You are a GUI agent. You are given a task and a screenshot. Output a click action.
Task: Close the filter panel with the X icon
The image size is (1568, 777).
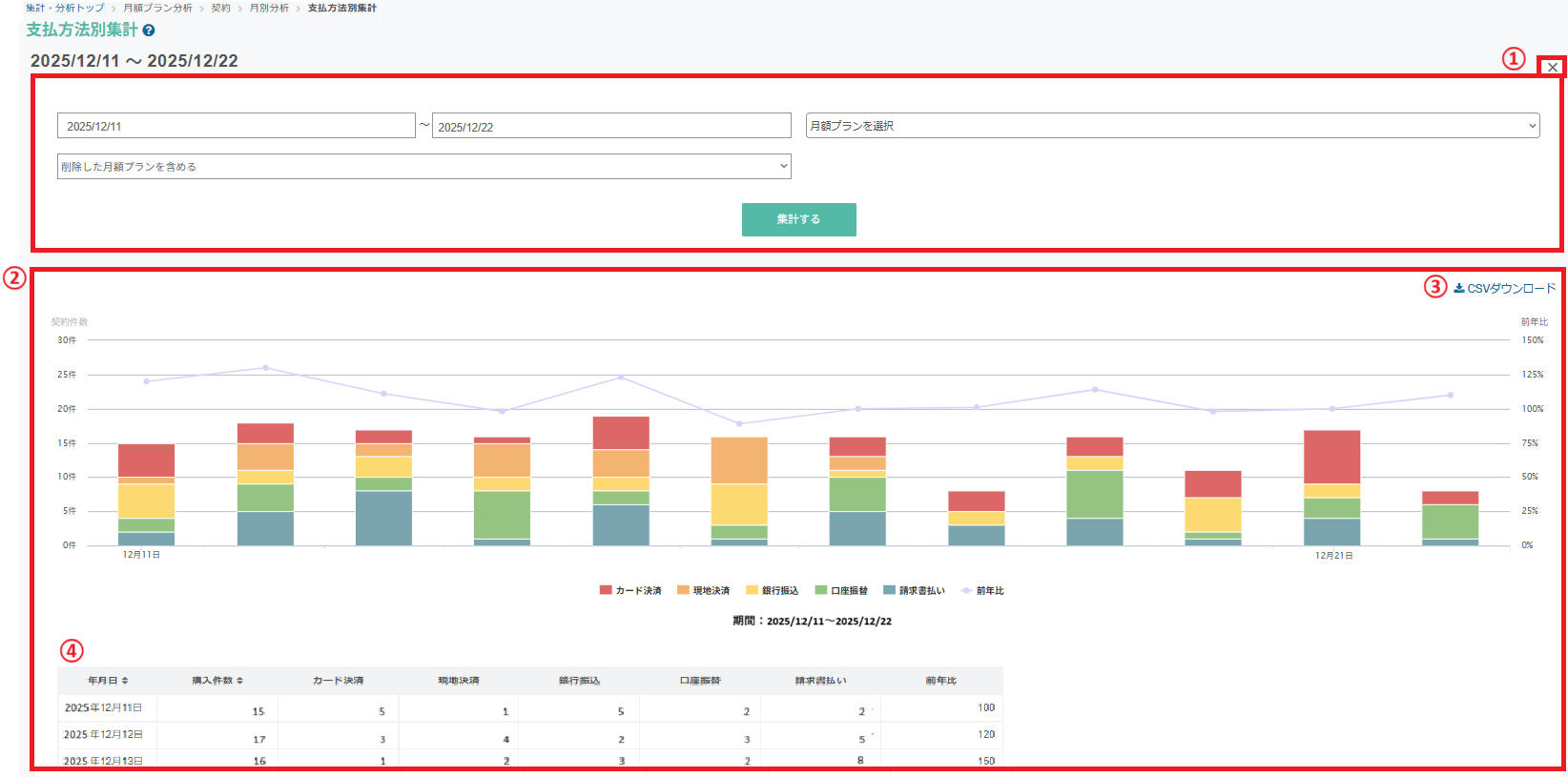[x=1553, y=67]
